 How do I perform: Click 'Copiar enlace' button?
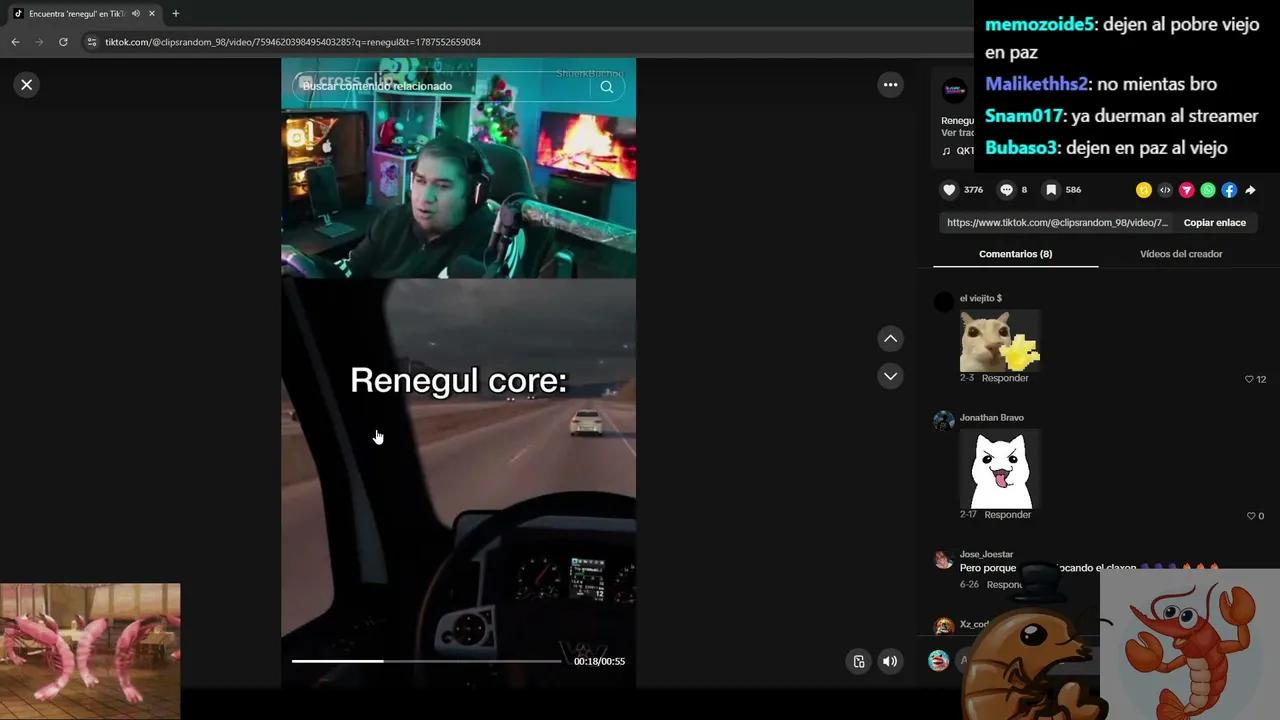click(x=1214, y=223)
